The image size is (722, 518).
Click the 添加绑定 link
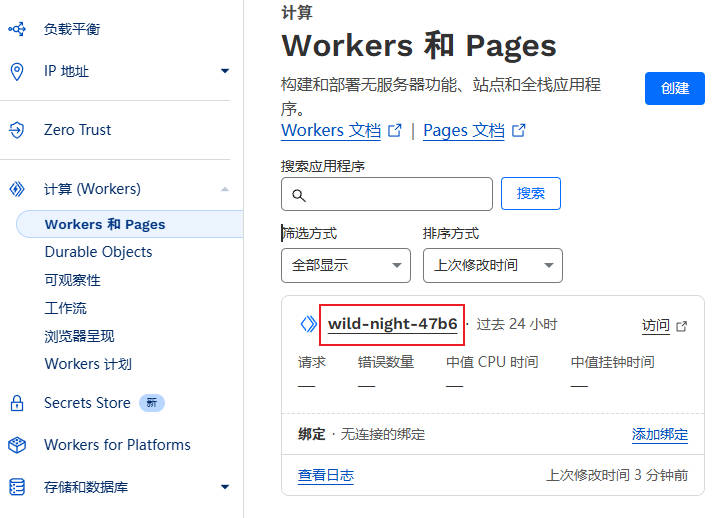(659, 434)
